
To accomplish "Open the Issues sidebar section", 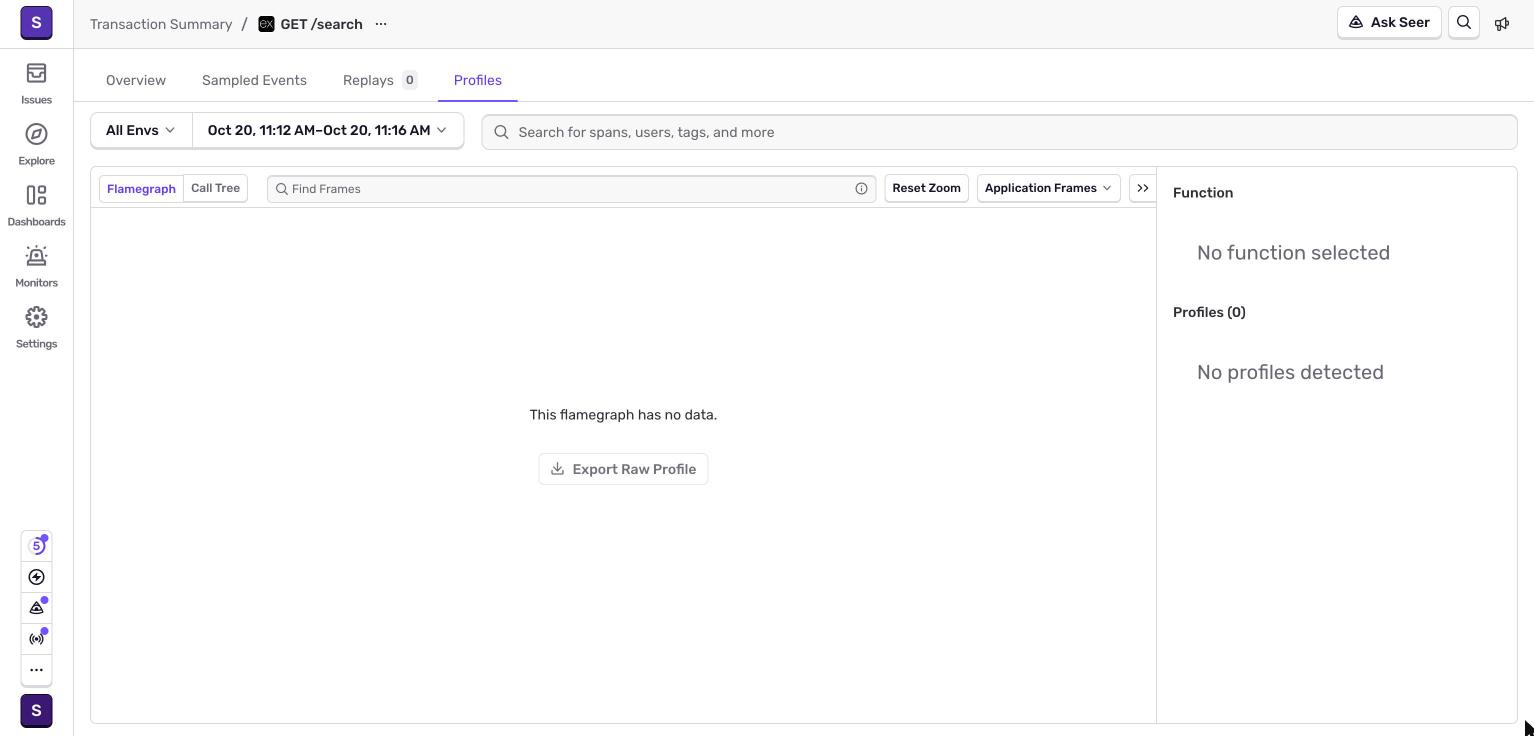I will (36, 84).
